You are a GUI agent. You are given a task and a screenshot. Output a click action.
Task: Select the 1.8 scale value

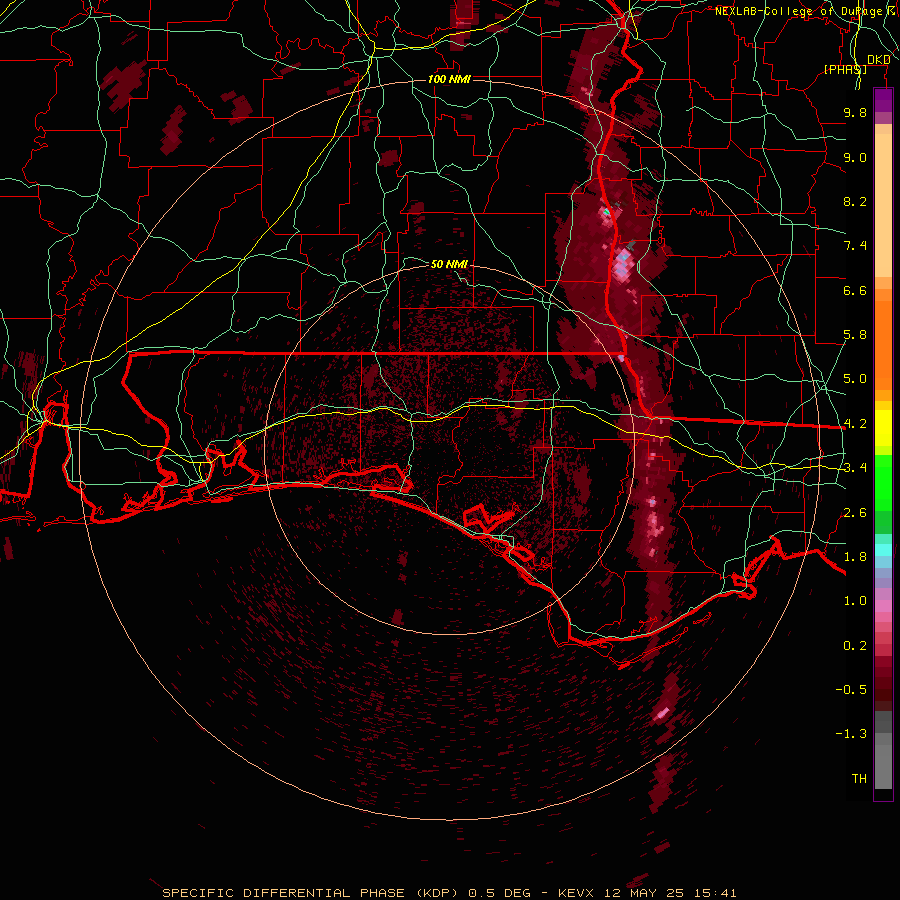tap(855, 557)
